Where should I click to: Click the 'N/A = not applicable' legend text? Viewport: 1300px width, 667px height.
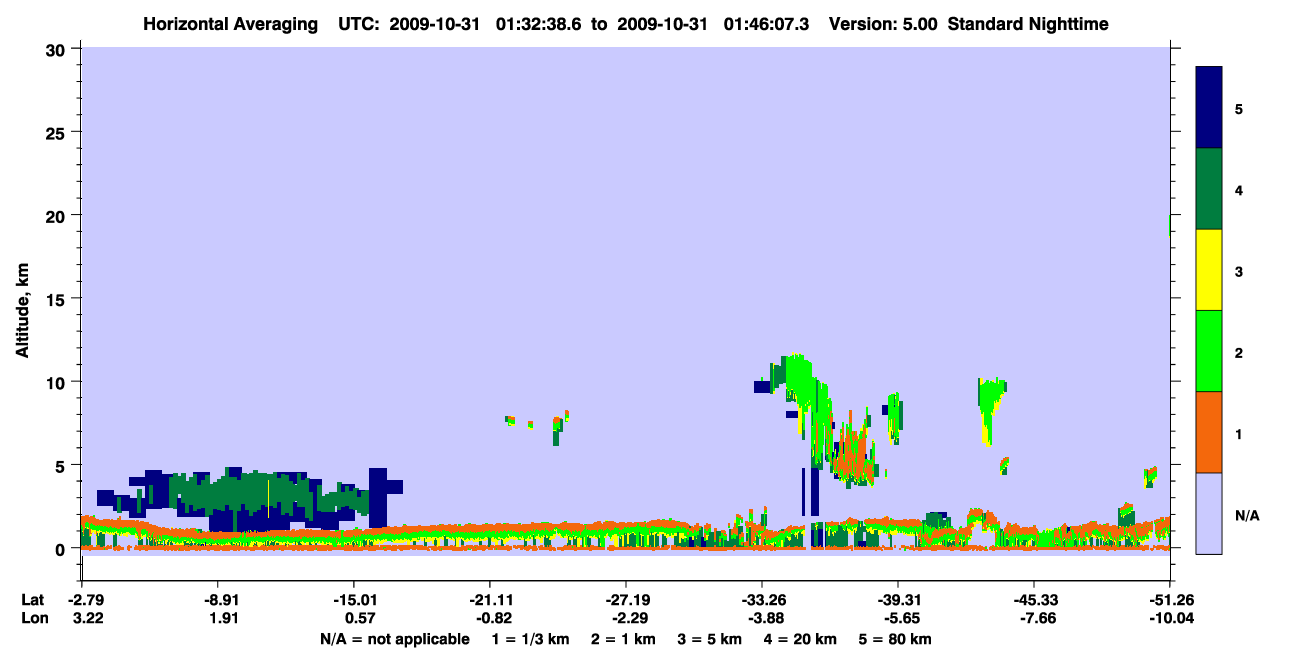click(394, 639)
